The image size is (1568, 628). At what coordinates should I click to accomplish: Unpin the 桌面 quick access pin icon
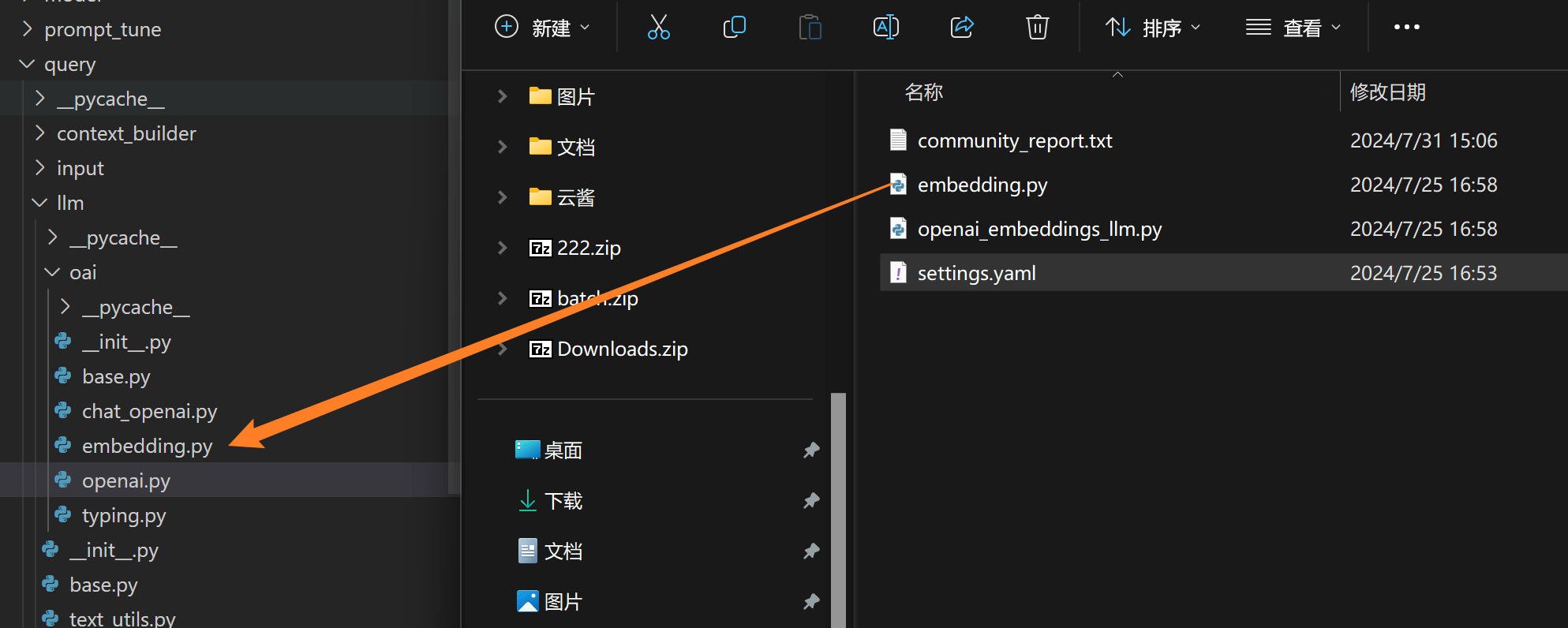tap(810, 450)
